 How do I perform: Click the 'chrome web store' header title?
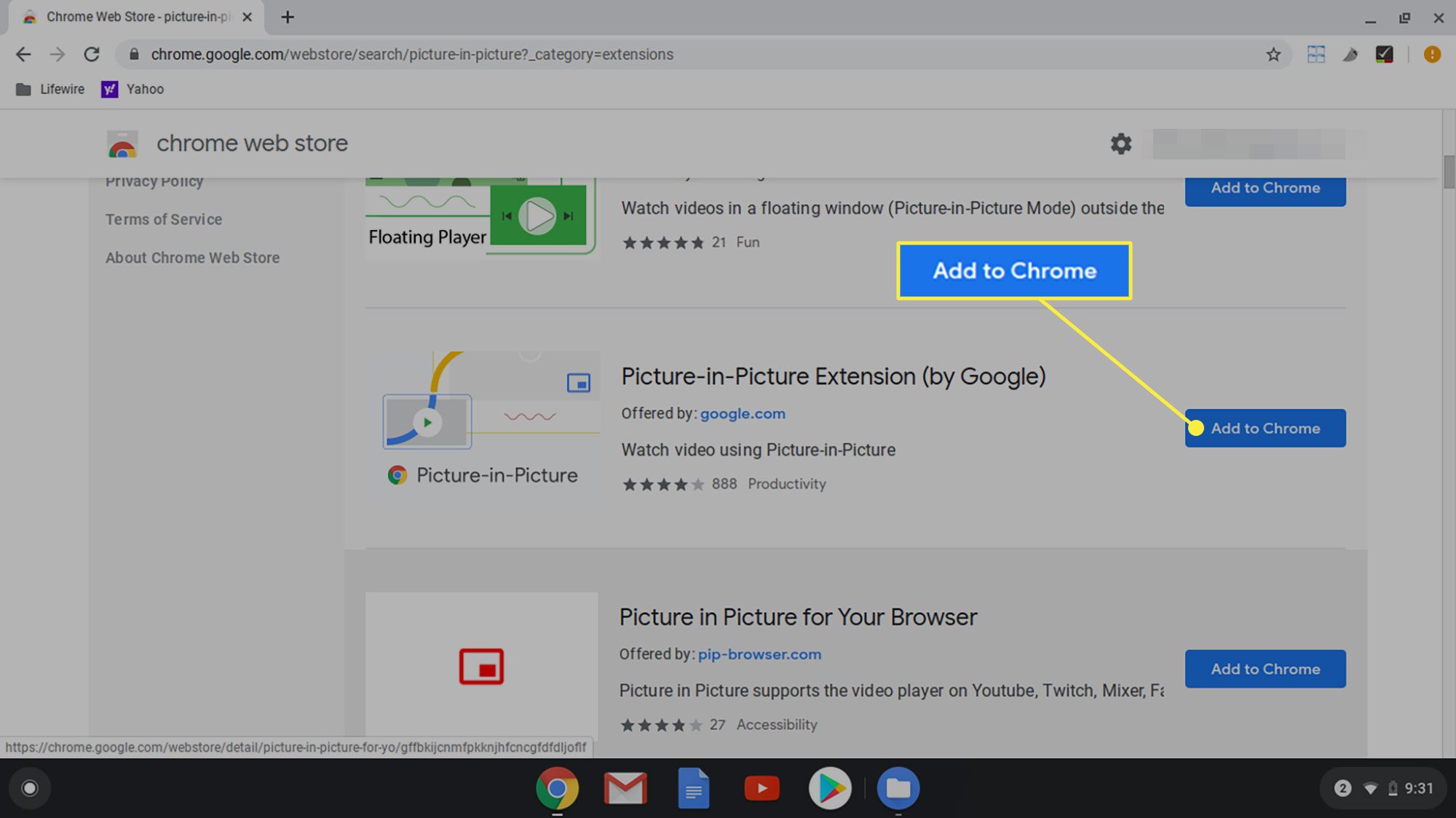tap(252, 143)
